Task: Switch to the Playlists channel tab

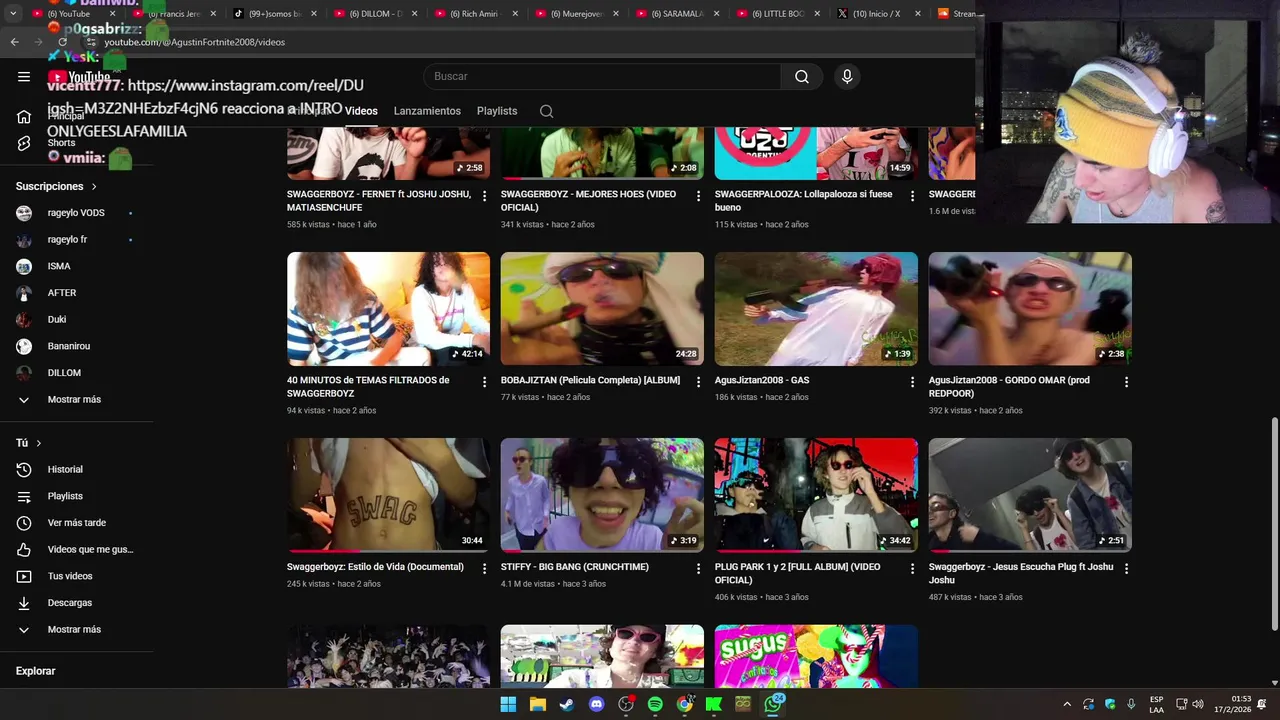Action: (497, 111)
